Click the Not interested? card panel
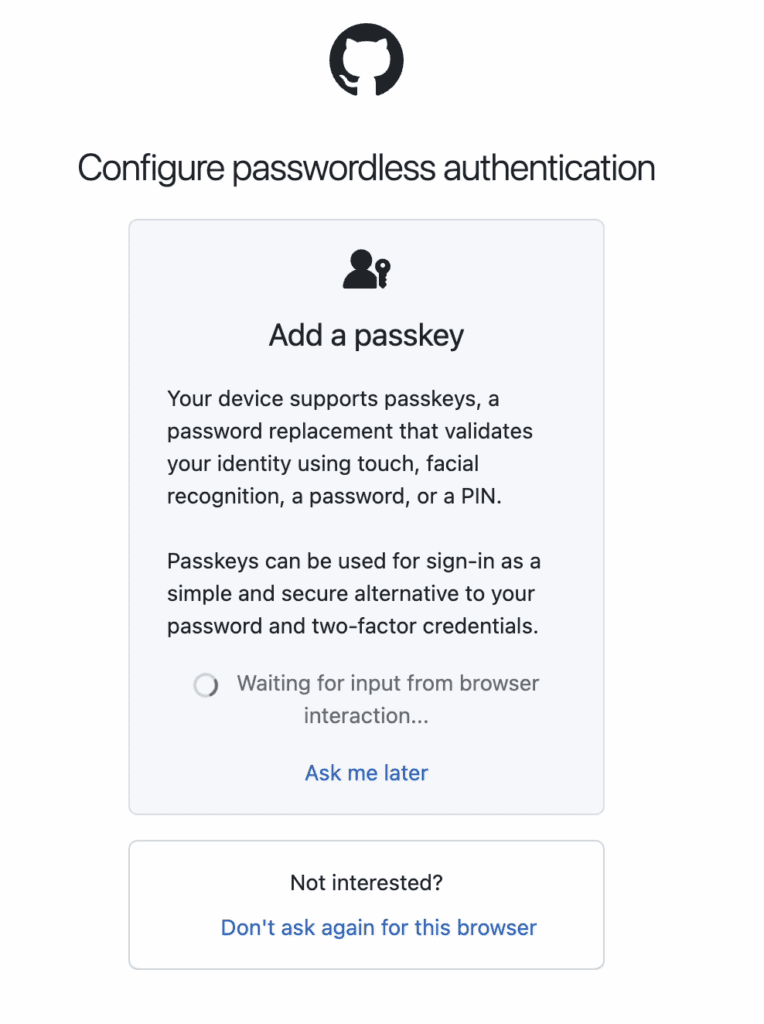Screen dimensions: 764x1024 [x=366, y=905]
